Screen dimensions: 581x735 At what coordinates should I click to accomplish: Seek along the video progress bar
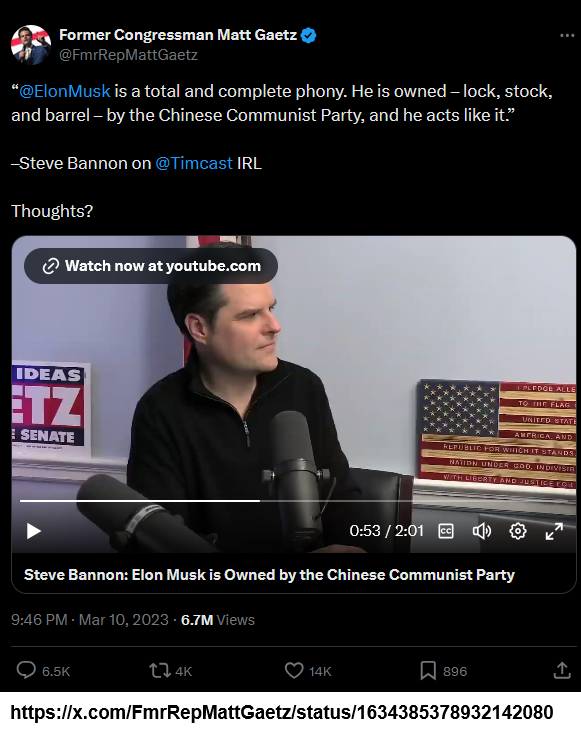tap(293, 501)
